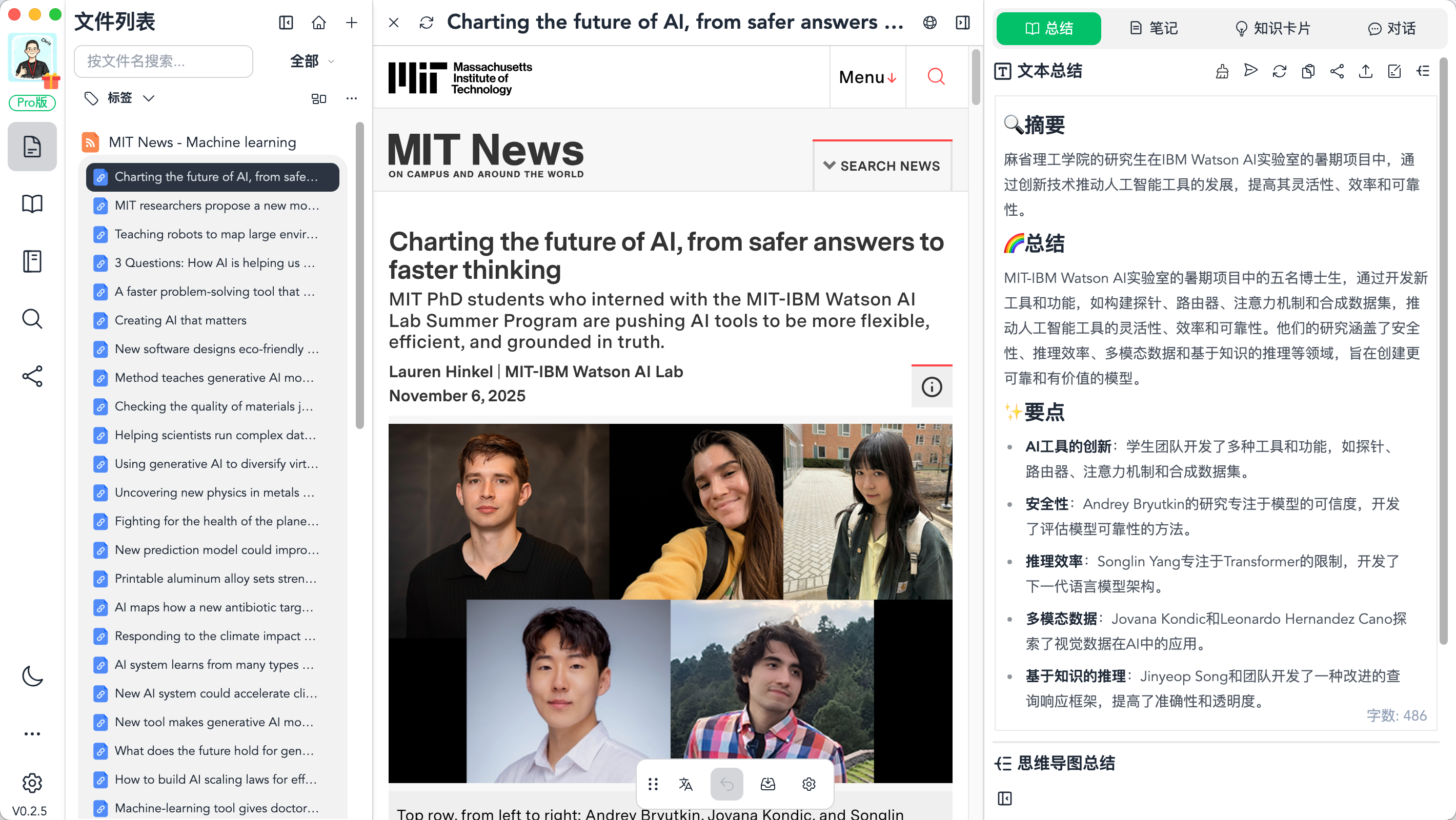The height and width of the screenshot is (820, 1456).
Task: Toggle the file list sidebar panel
Action: tap(286, 23)
